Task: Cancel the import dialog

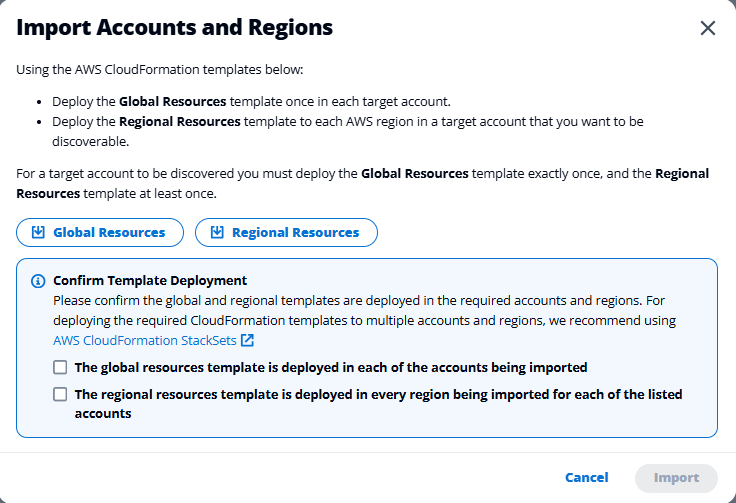Action: tap(587, 478)
